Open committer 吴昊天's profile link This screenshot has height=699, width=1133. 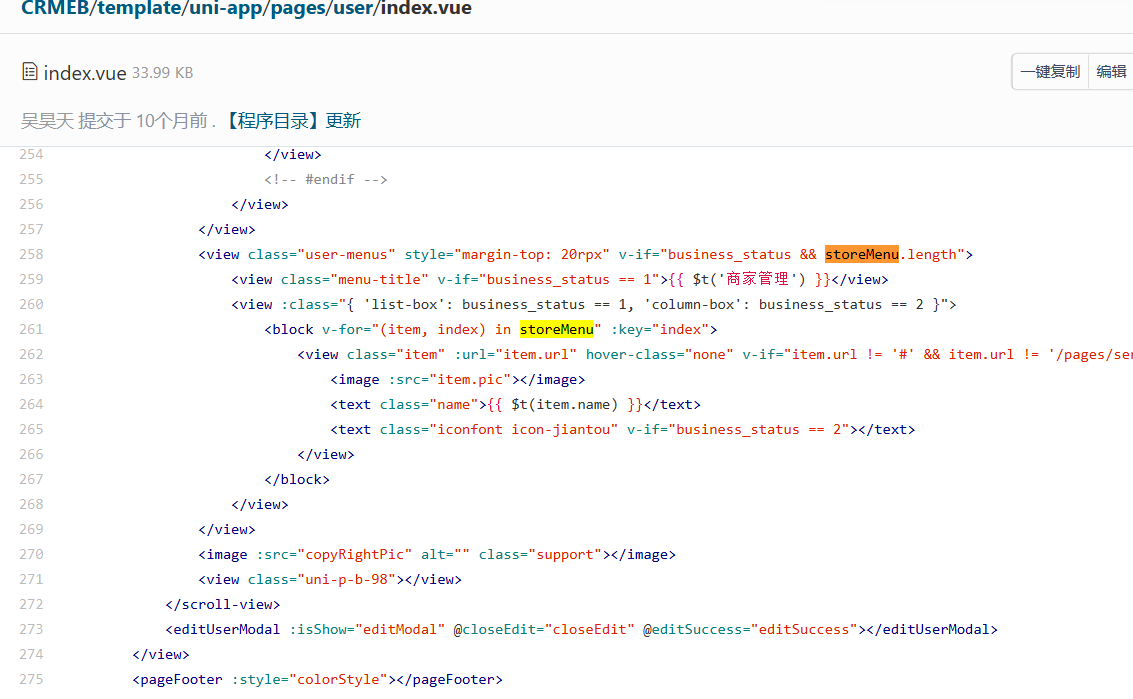(44, 119)
